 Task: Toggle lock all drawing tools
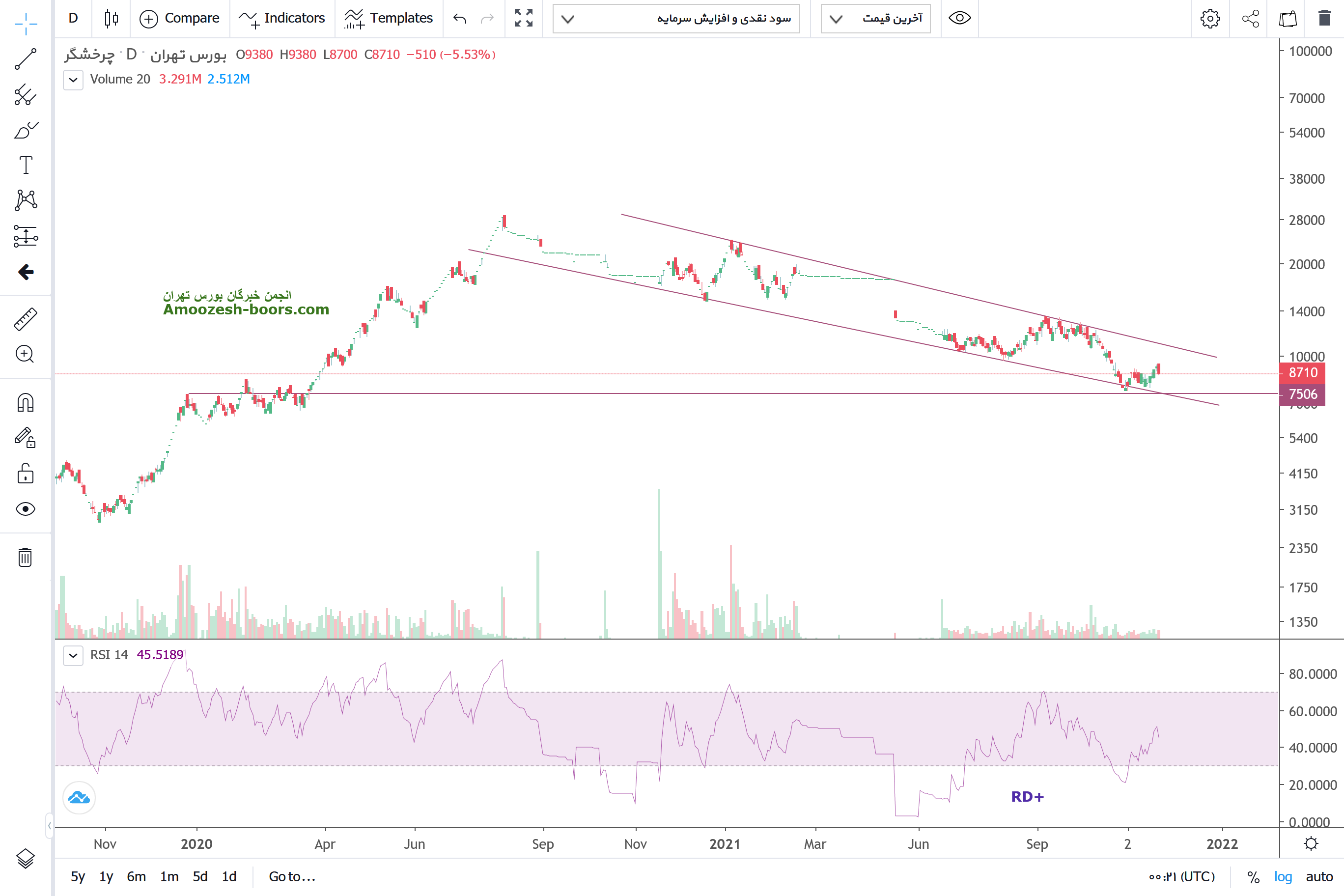pyautogui.click(x=25, y=474)
